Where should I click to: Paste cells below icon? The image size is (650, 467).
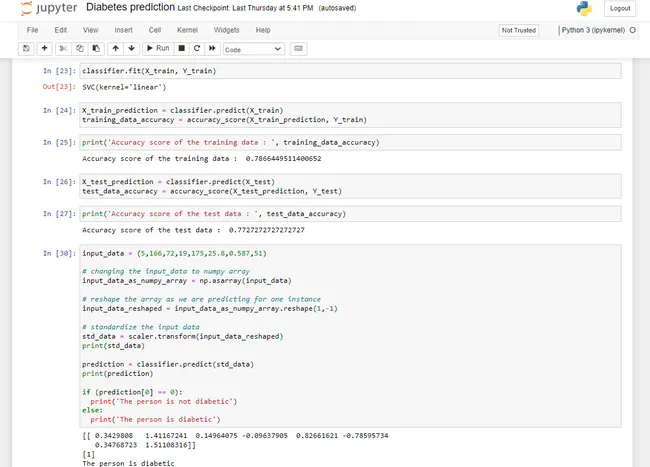(96, 48)
